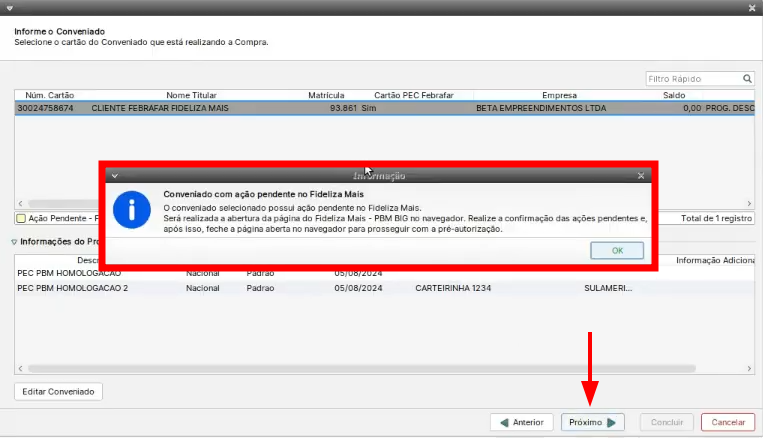Click the magnifier icon in Filtro Rápido
763x438 pixels.
pos(747,78)
